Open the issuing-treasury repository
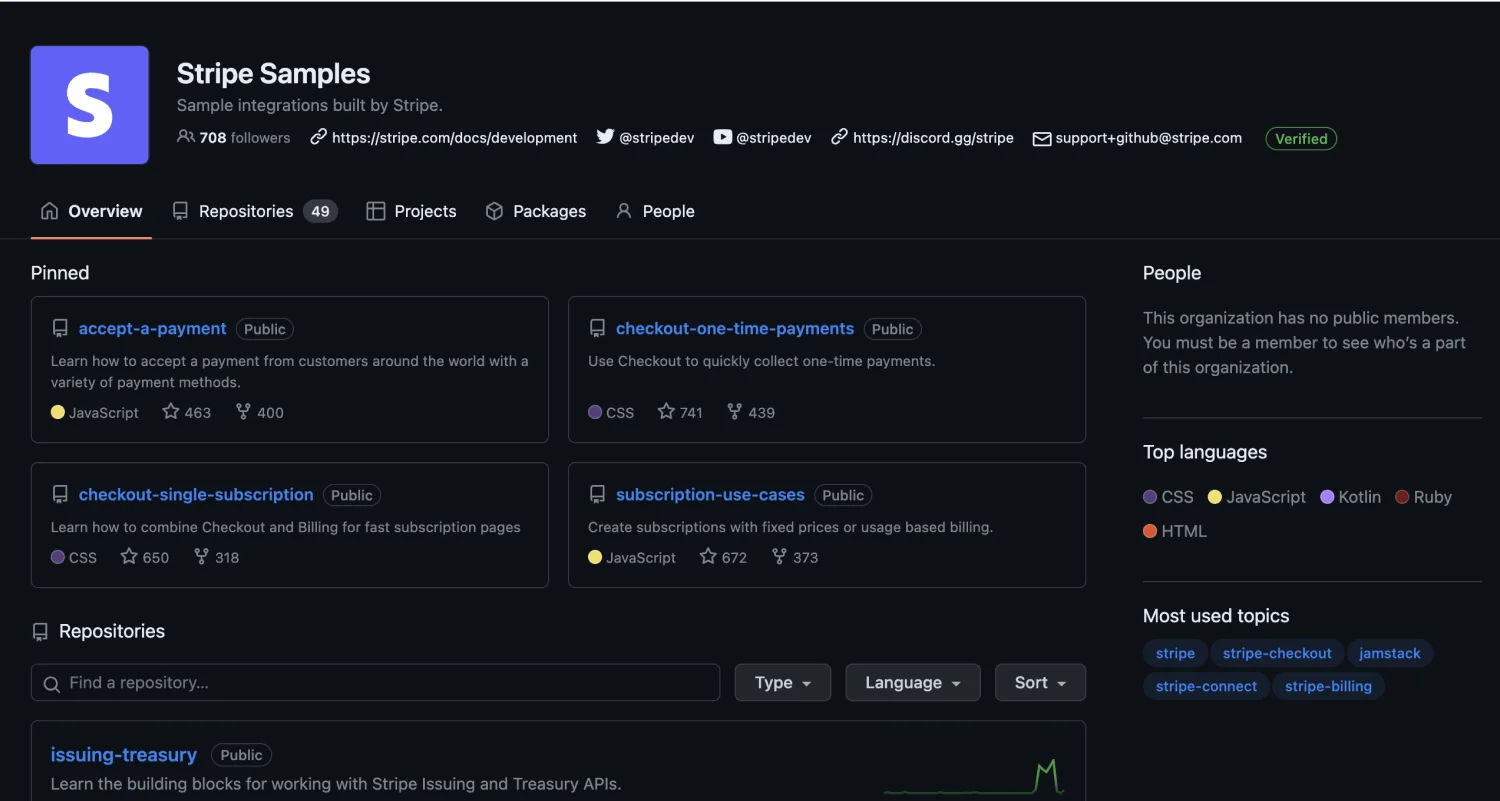 (x=124, y=755)
